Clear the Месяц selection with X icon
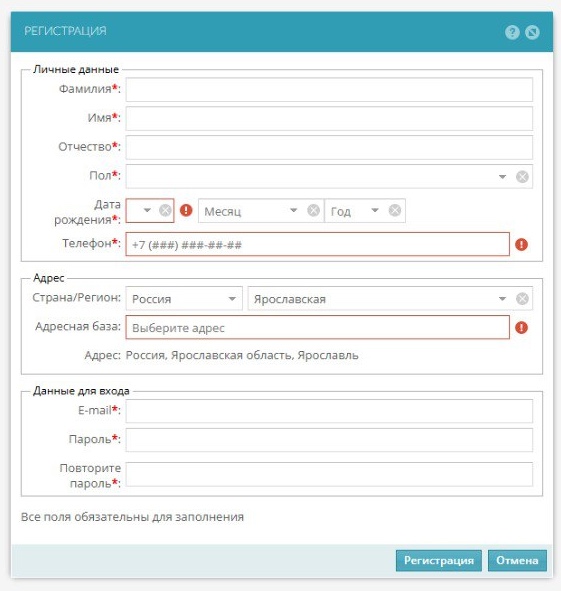This screenshot has width=561, height=591. click(313, 210)
